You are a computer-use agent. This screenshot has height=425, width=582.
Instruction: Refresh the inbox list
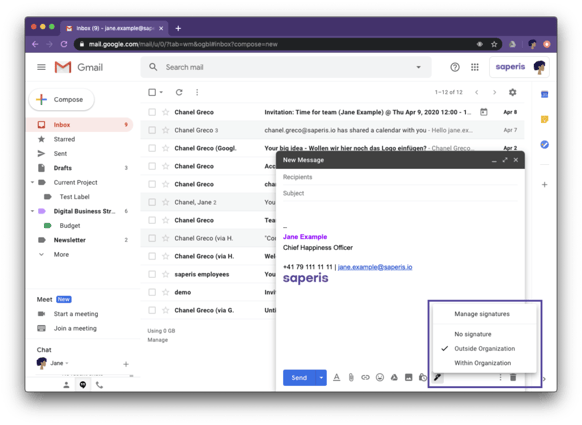click(x=179, y=92)
